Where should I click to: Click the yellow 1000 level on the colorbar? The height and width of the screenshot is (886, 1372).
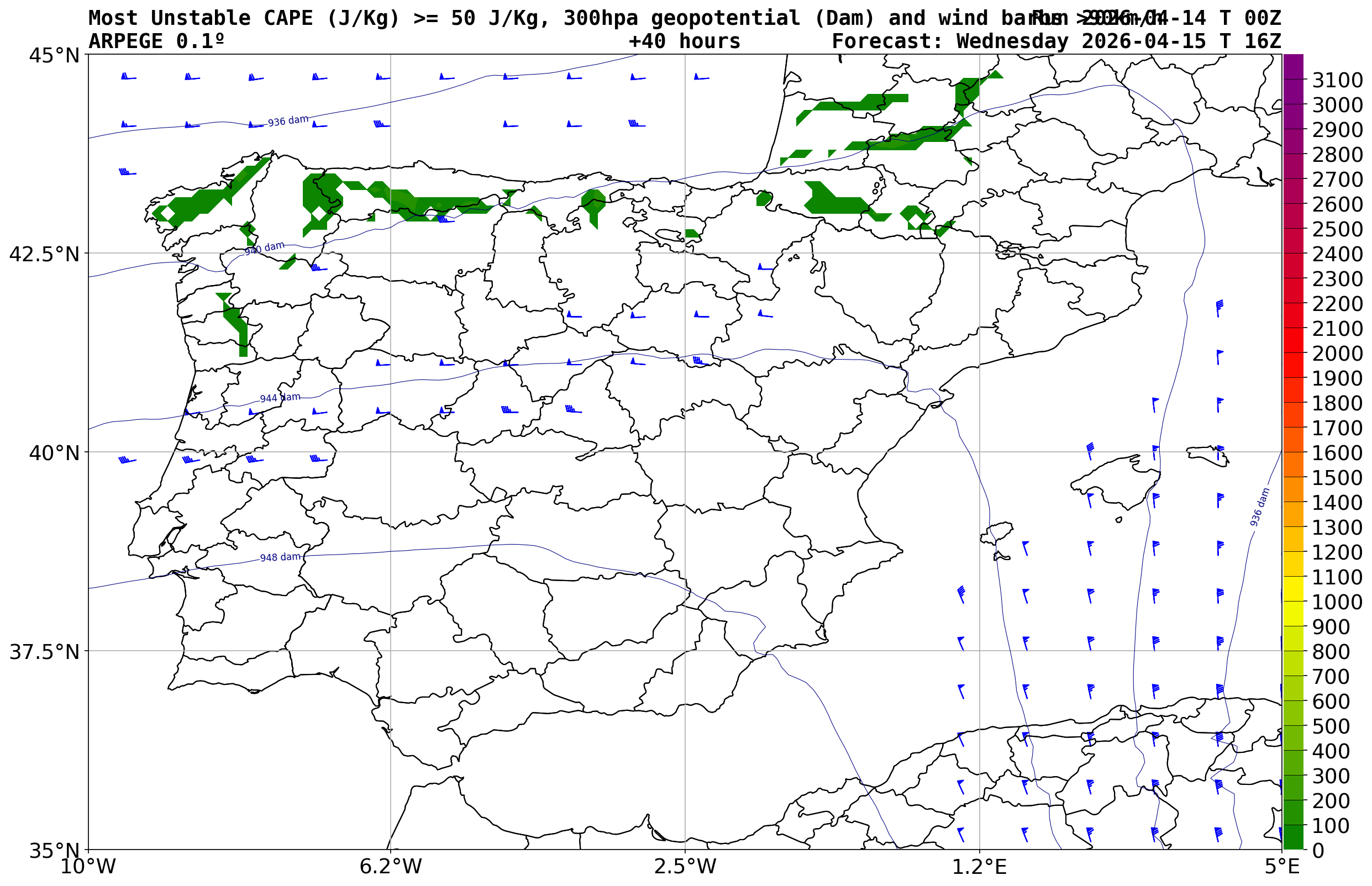[1292, 601]
